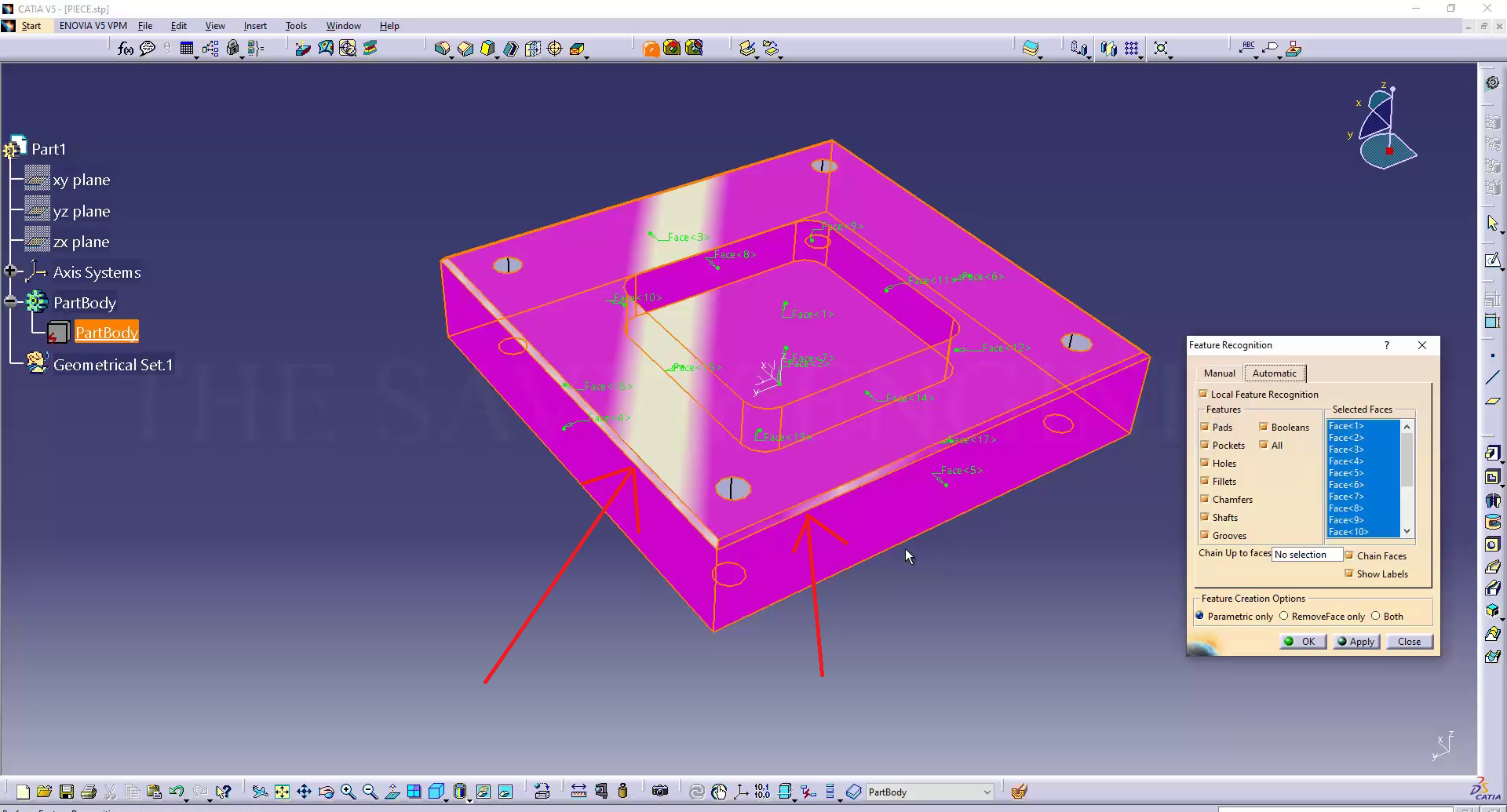Click the Chain Up to faces field
This screenshot has height=812, width=1507.
[x=1306, y=555]
